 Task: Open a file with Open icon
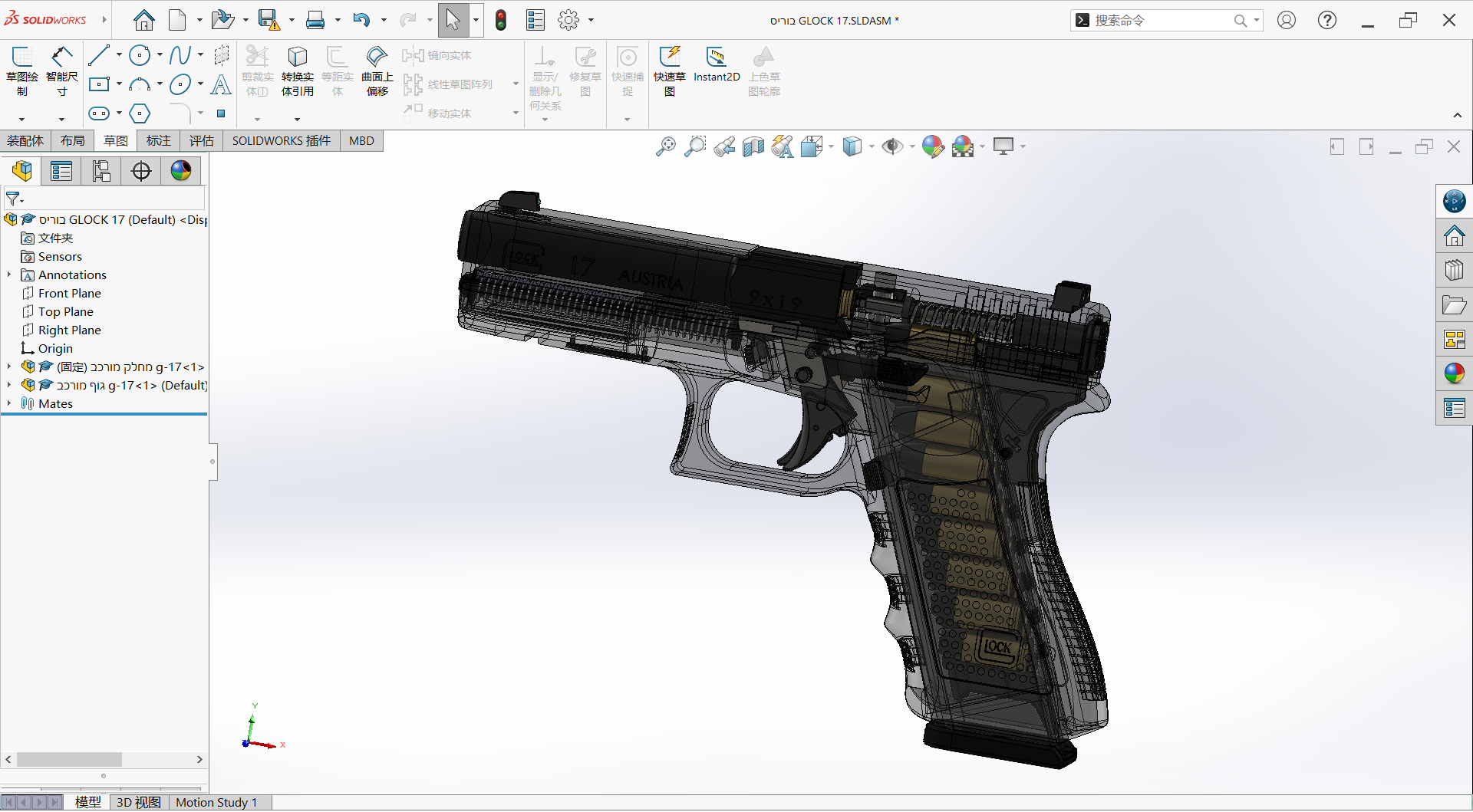click(222, 20)
